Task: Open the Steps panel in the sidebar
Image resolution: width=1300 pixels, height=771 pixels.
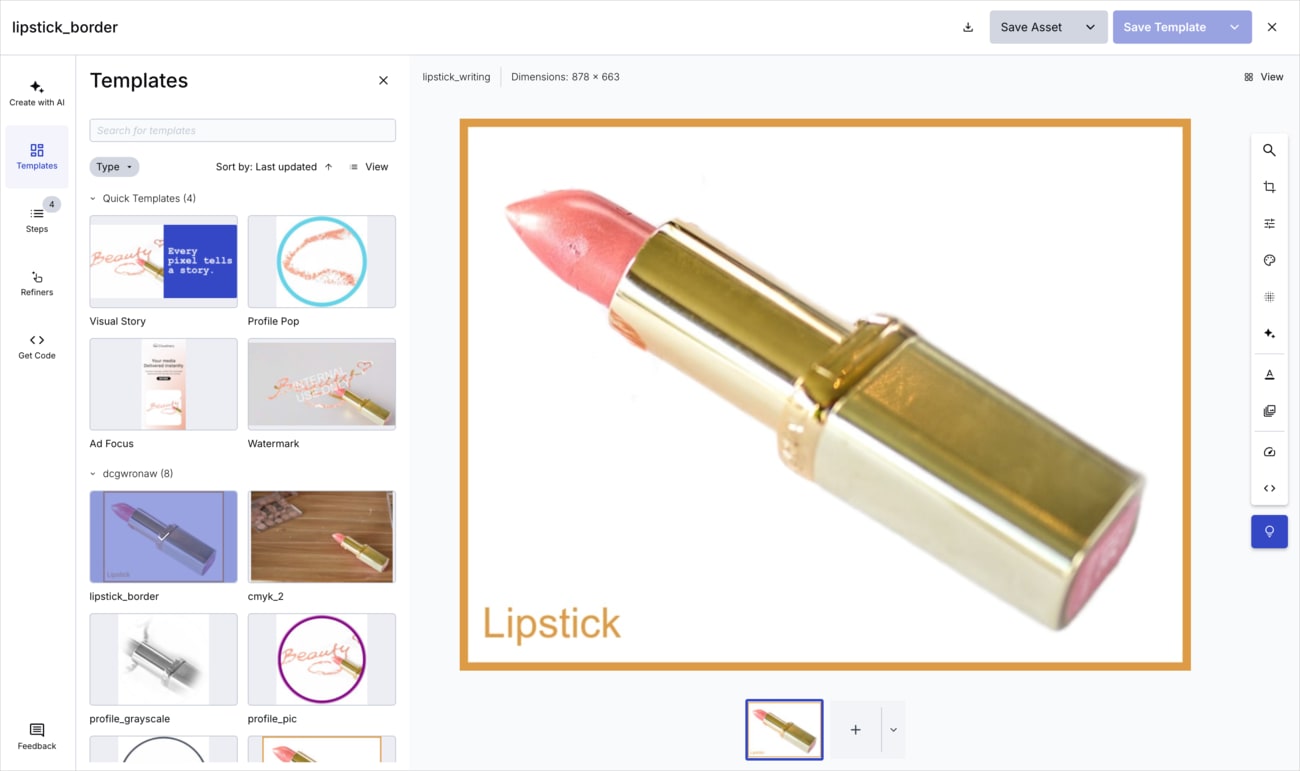Action: point(37,220)
